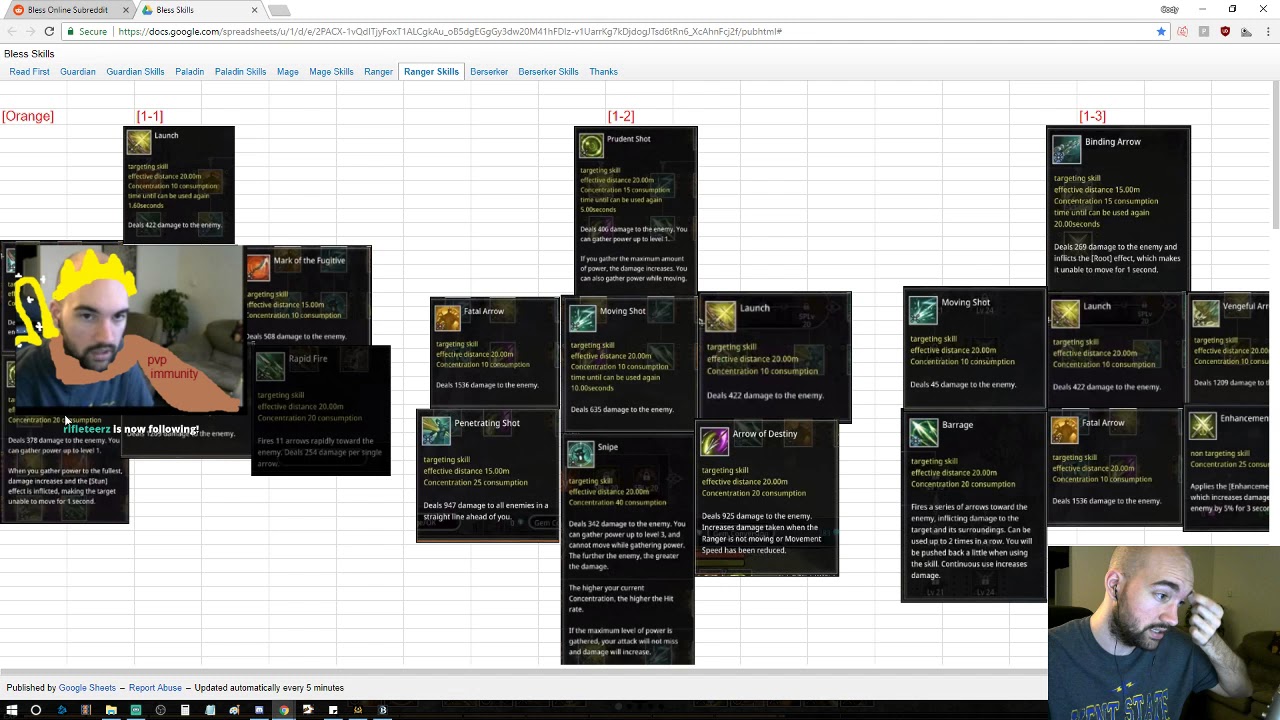Click the Enhancement skill icon
This screenshot has height=720, width=1280.
pyautogui.click(x=1203, y=426)
